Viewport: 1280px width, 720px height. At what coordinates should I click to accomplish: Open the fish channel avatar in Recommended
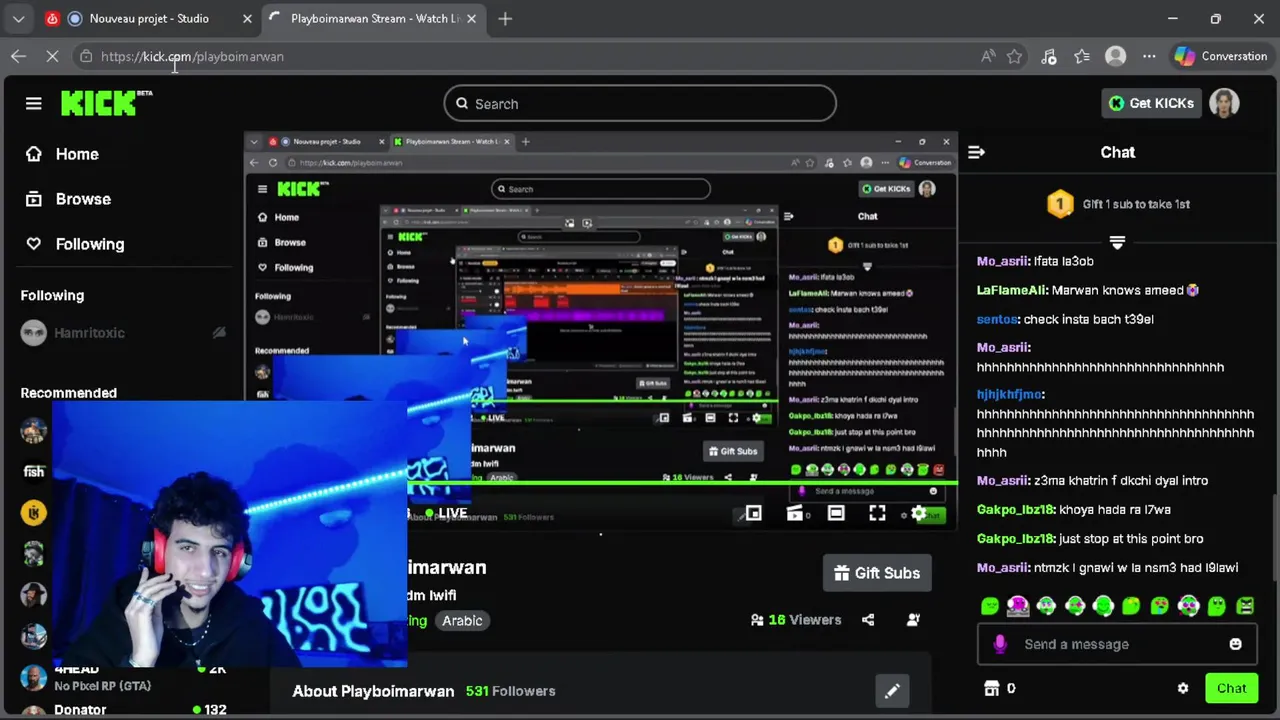pyautogui.click(x=34, y=471)
